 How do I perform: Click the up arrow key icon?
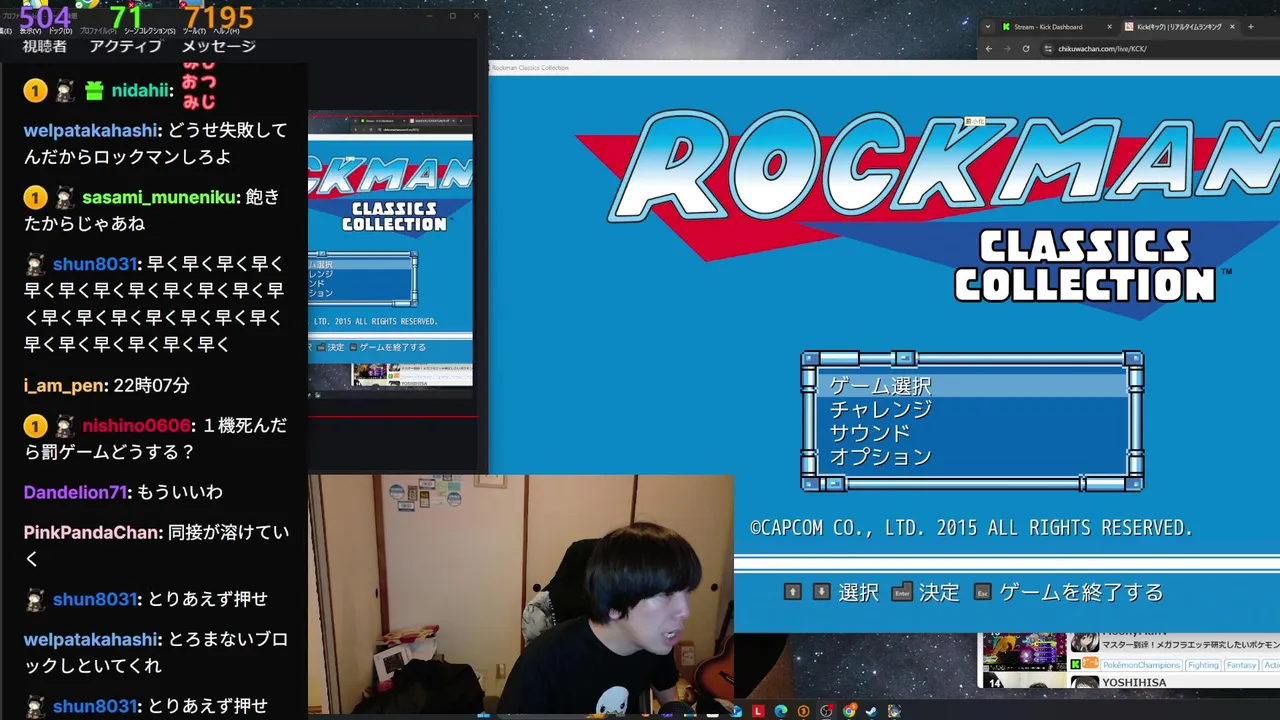coord(793,592)
